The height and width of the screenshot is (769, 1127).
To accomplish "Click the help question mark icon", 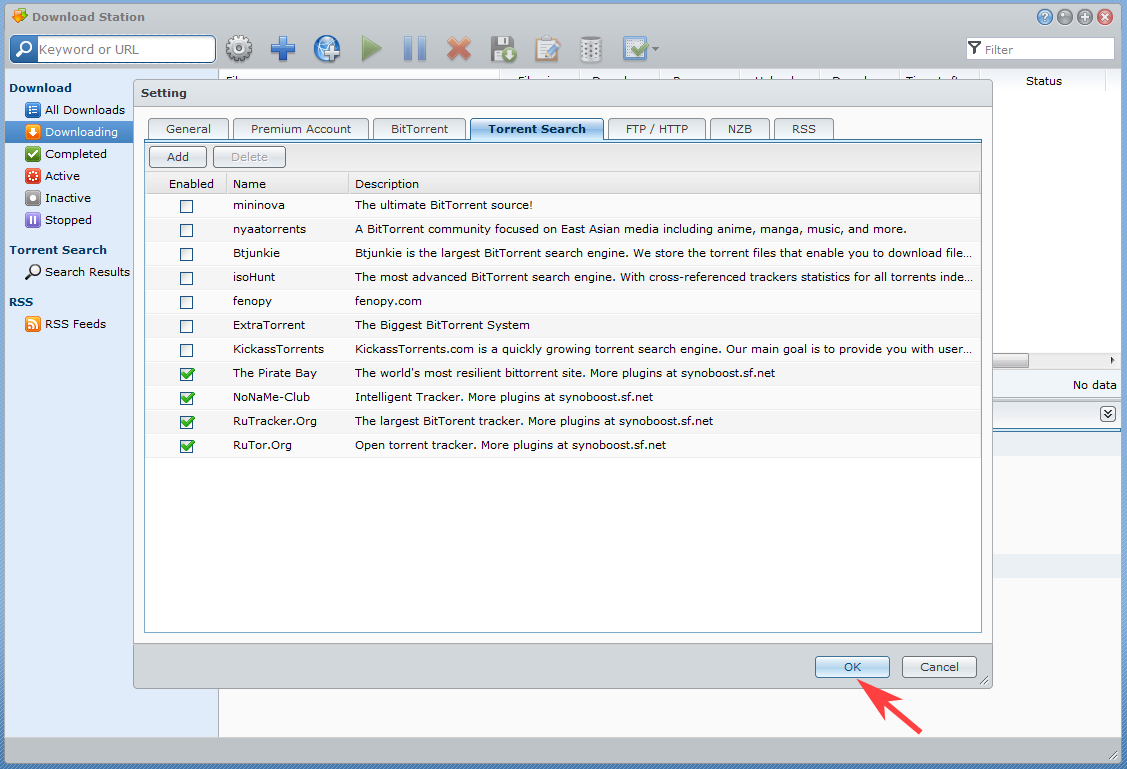I will click(x=1045, y=17).
